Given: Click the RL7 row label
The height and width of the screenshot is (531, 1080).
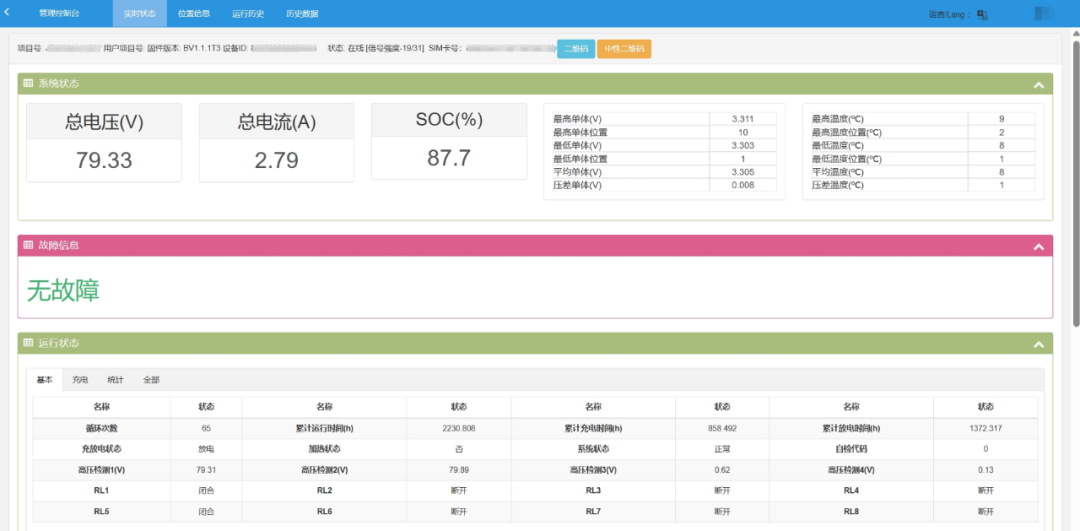Looking at the screenshot, I should click(x=593, y=512).
